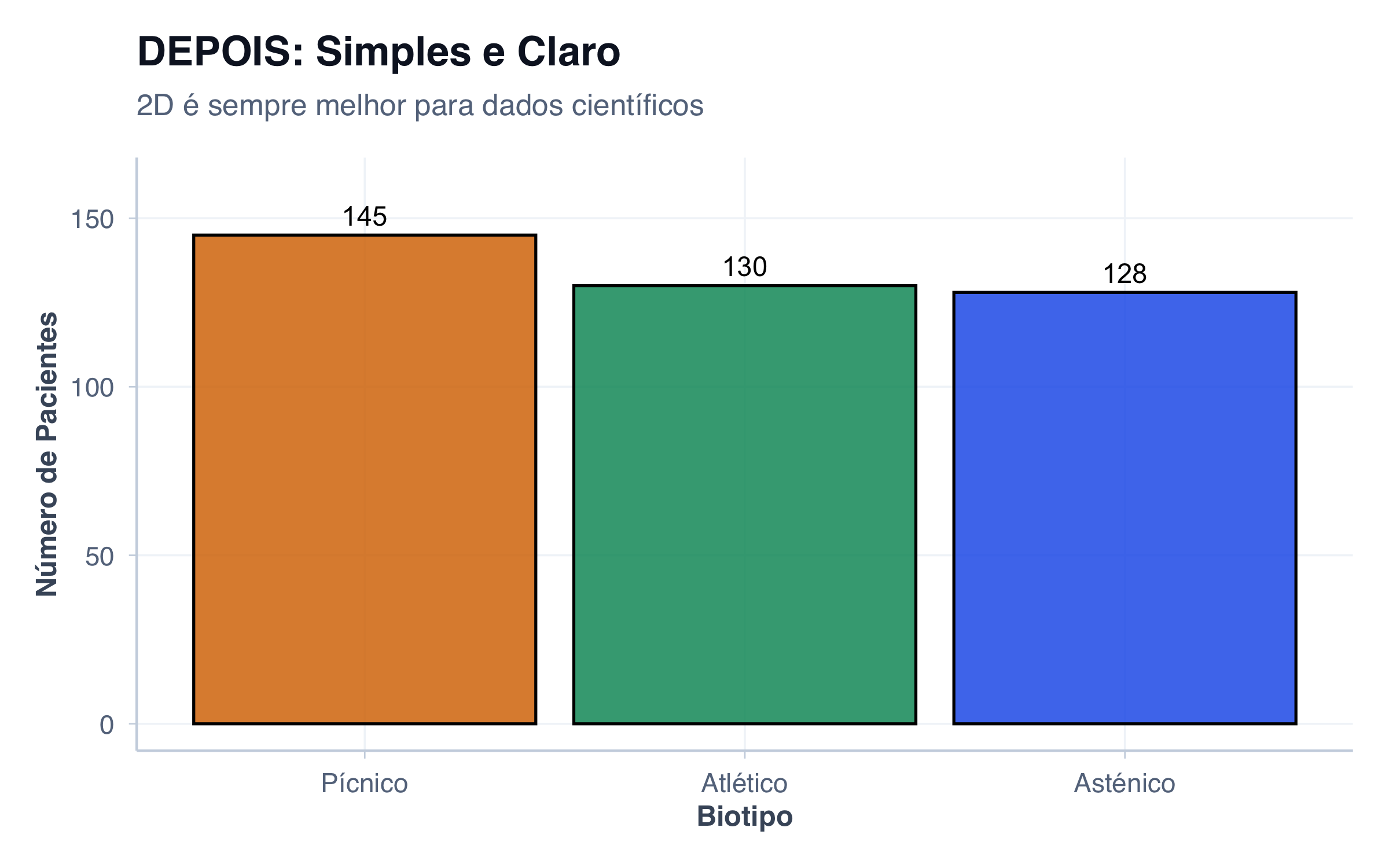This screenshot has height=868, width=1389.
Task: Select the green Atlético bar
Action: click(744, 505)
